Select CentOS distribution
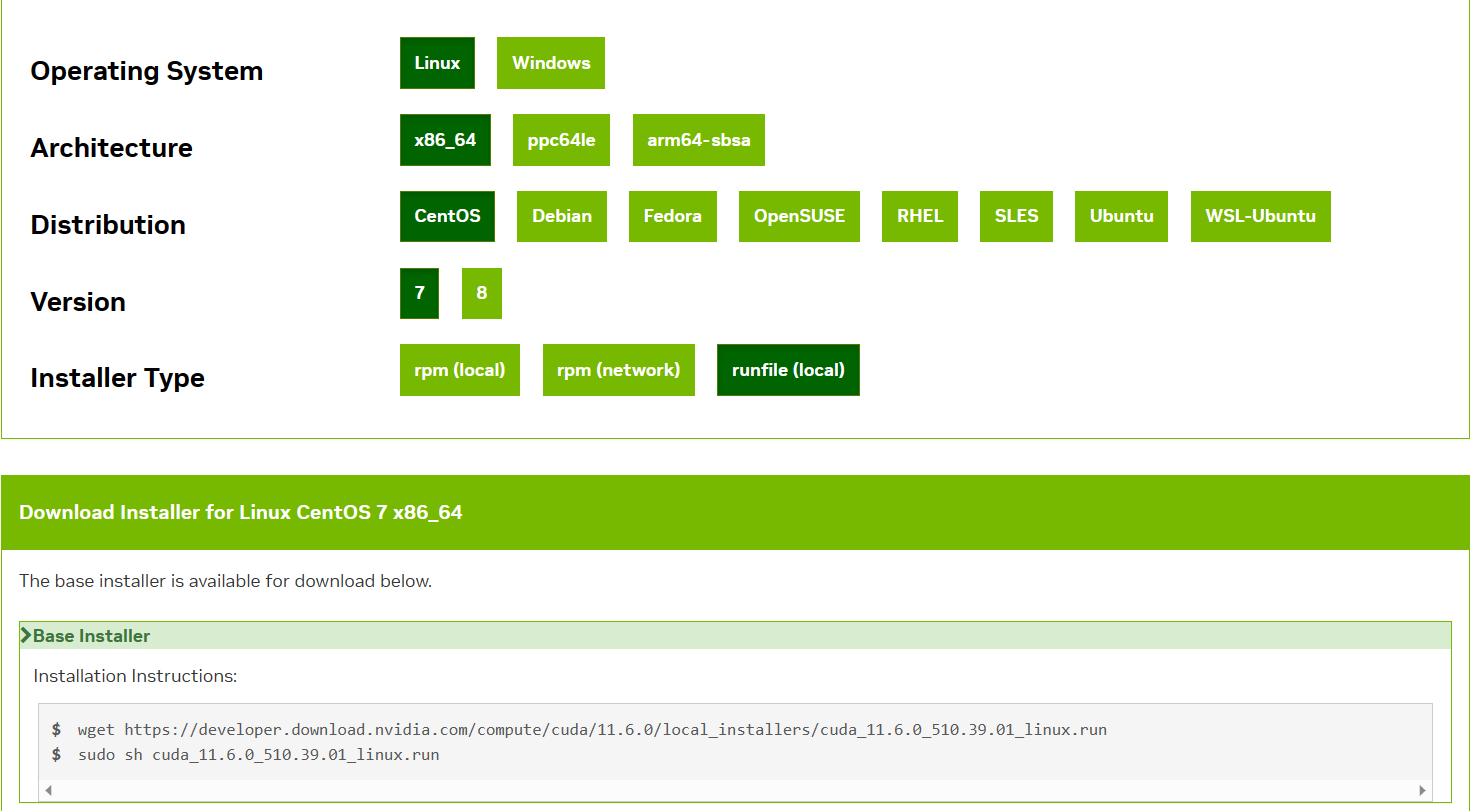The width and height of the screenshot is (1472, 811). tap(447, 216)
